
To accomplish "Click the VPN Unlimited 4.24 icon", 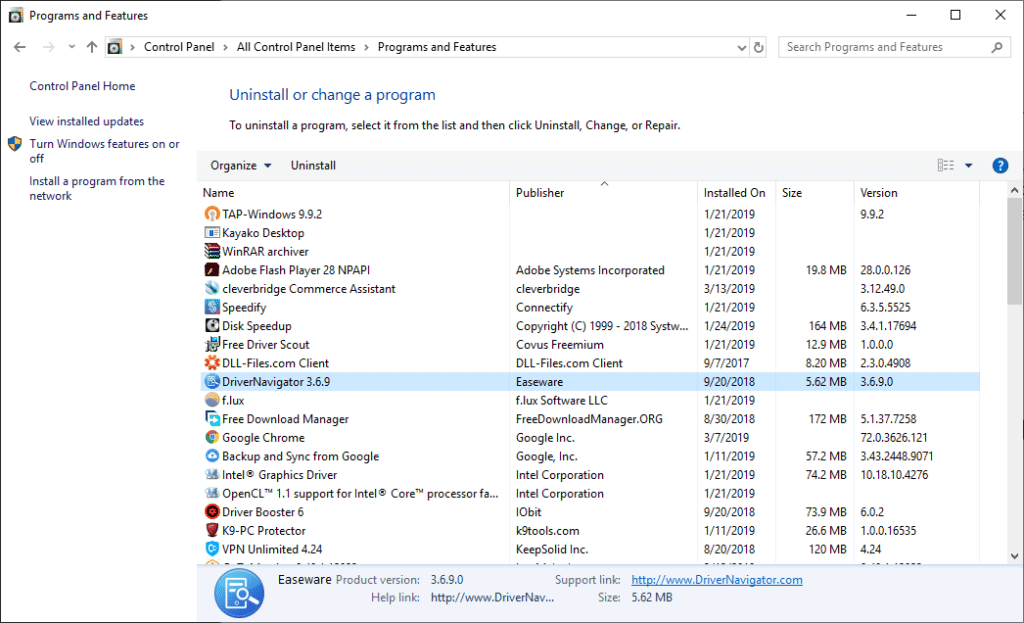I will click(x=212, y=549).
